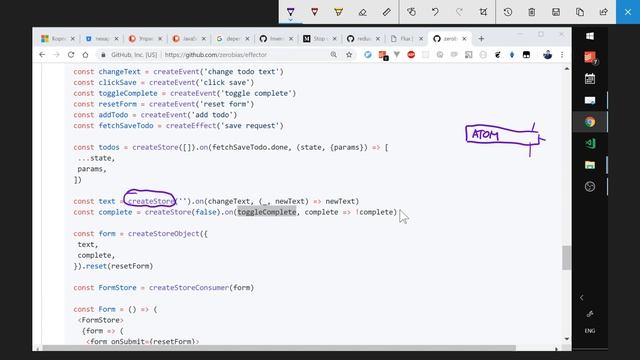Click 'toggleComplete' highlighted in complete store line
This screenshot has height=360, width=640.
pyautogui.click(x=267, y=212)
